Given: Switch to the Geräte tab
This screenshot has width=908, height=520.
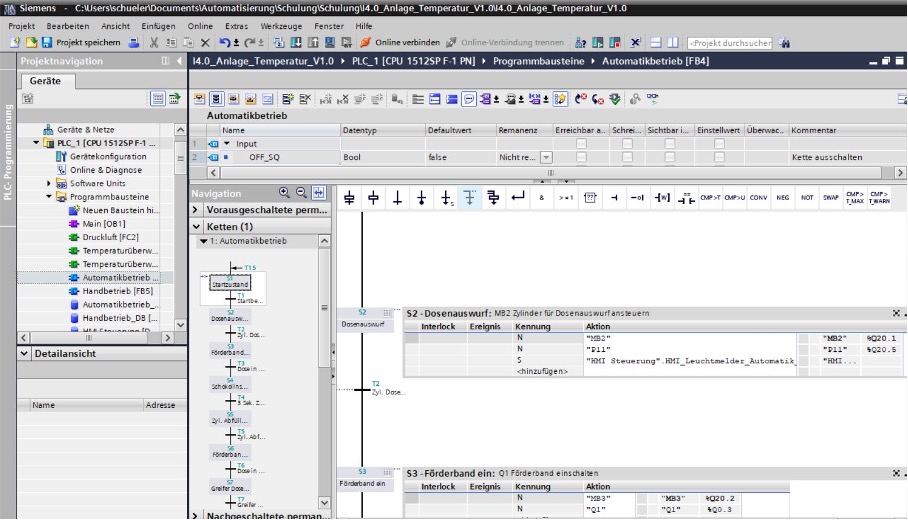Looking at the screenshot, I should (44, 80).
